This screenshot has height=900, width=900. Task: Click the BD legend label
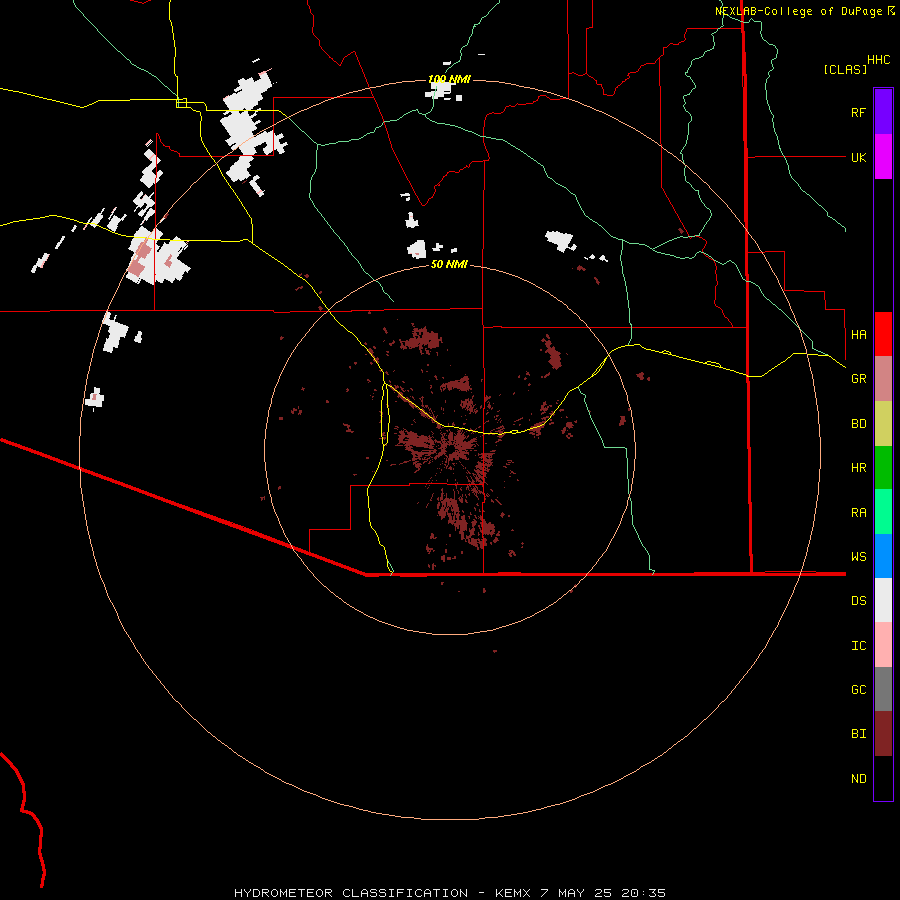(858, 424)
